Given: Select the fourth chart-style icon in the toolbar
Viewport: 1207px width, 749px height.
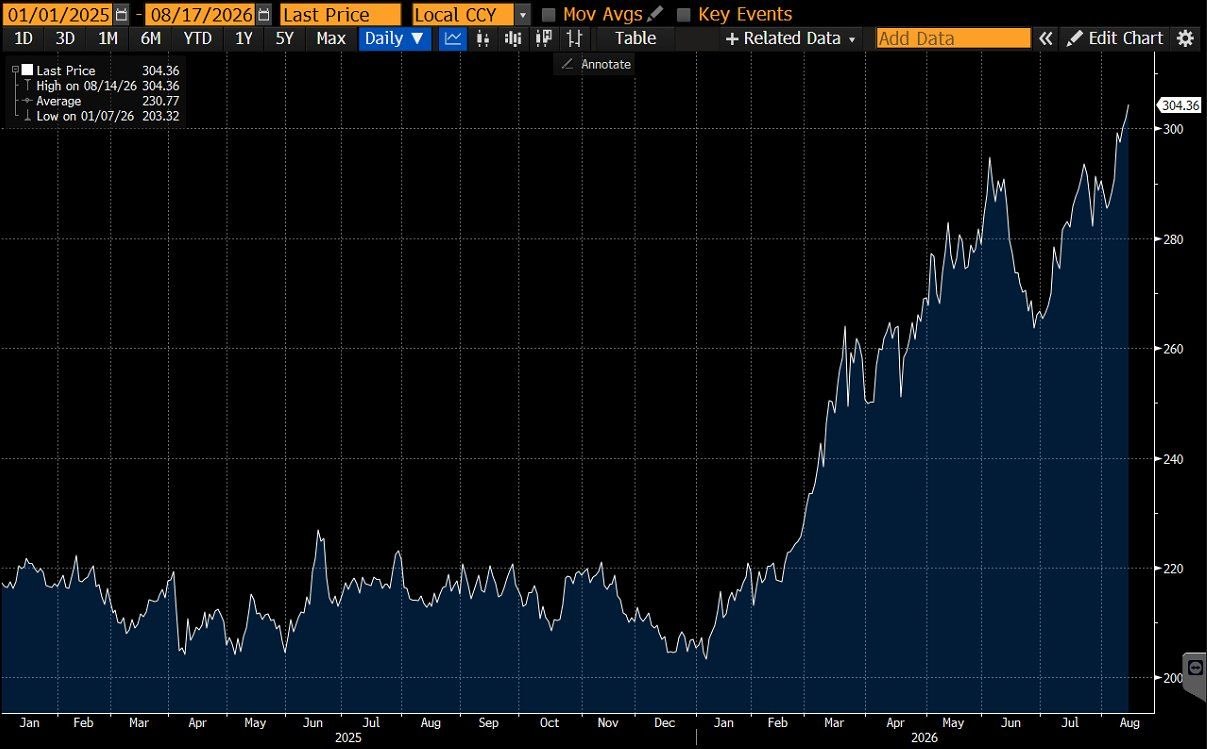Looking at the screenshot, I should point(543,38).
